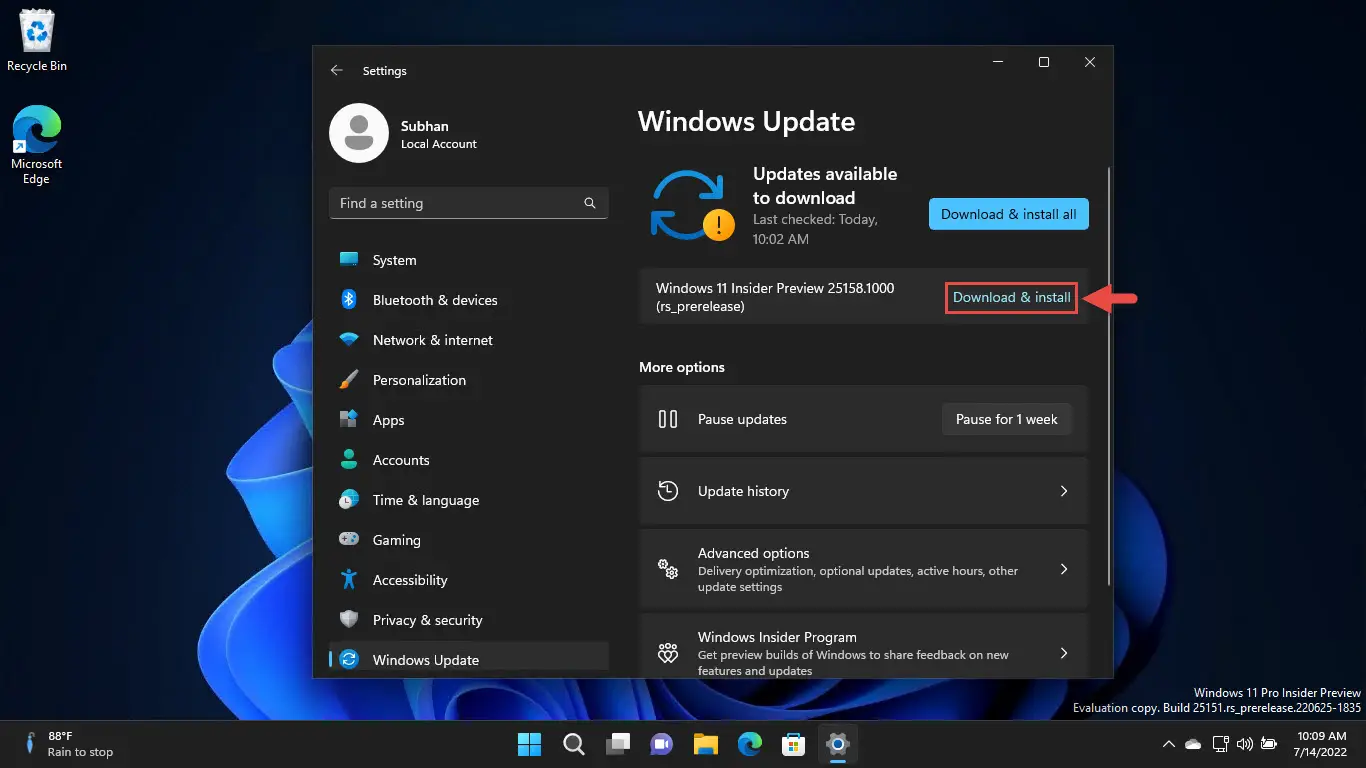Open network, volume and battery quick settings
Screen dimensions: 1366x768
coord(1244,744)
